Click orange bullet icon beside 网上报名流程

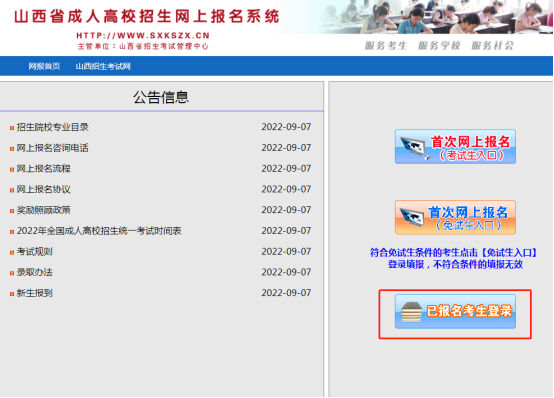[12, 170]
